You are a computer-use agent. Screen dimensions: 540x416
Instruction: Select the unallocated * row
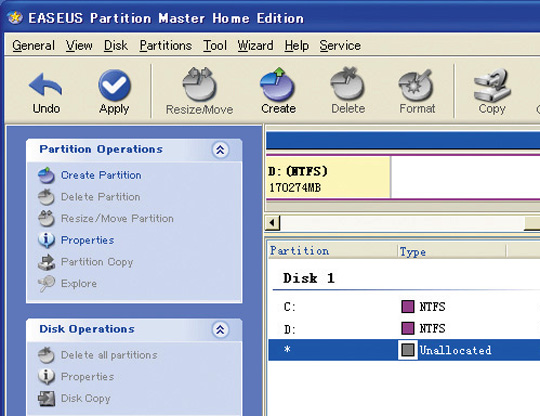pyautogui.click(x=404, y=350)
